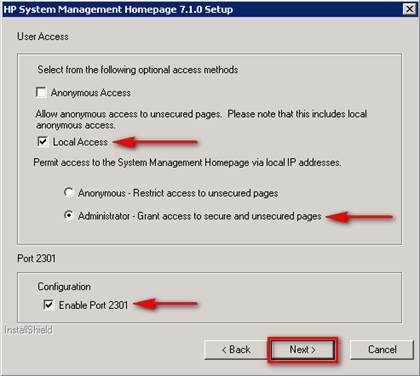Cancel the setup wizard

coord(382,350)
